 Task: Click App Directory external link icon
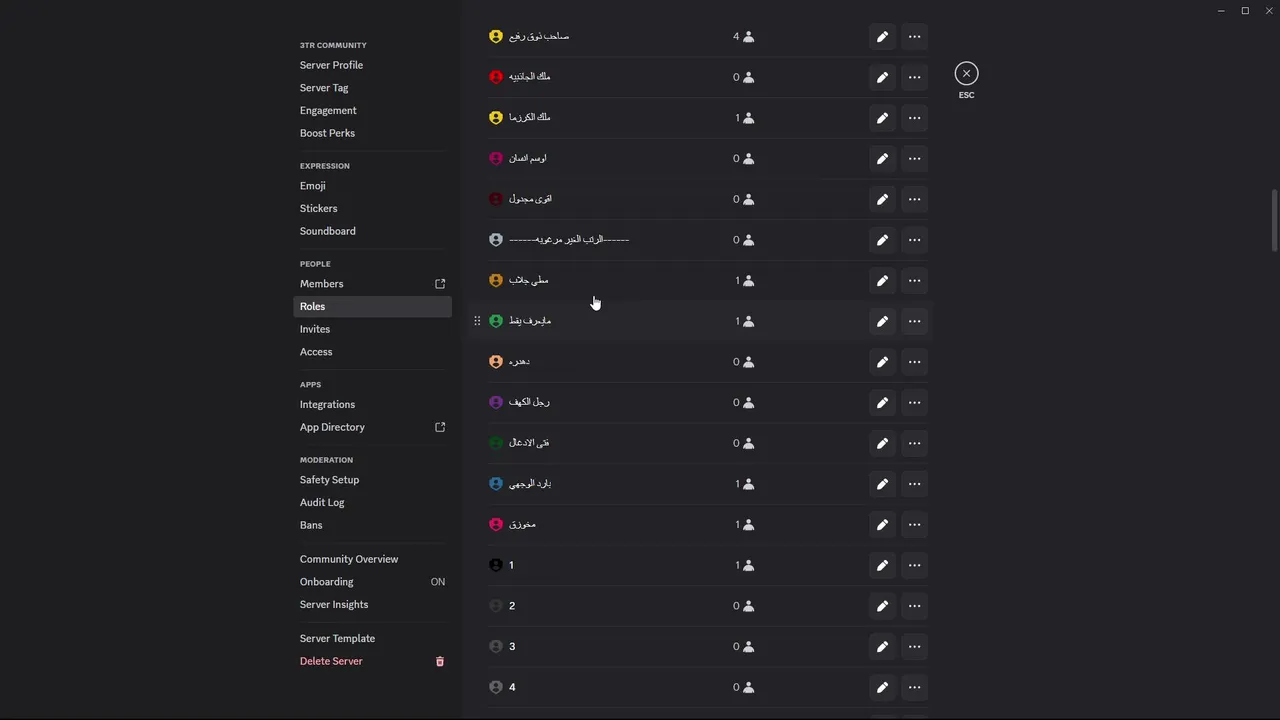pos(439,427)
